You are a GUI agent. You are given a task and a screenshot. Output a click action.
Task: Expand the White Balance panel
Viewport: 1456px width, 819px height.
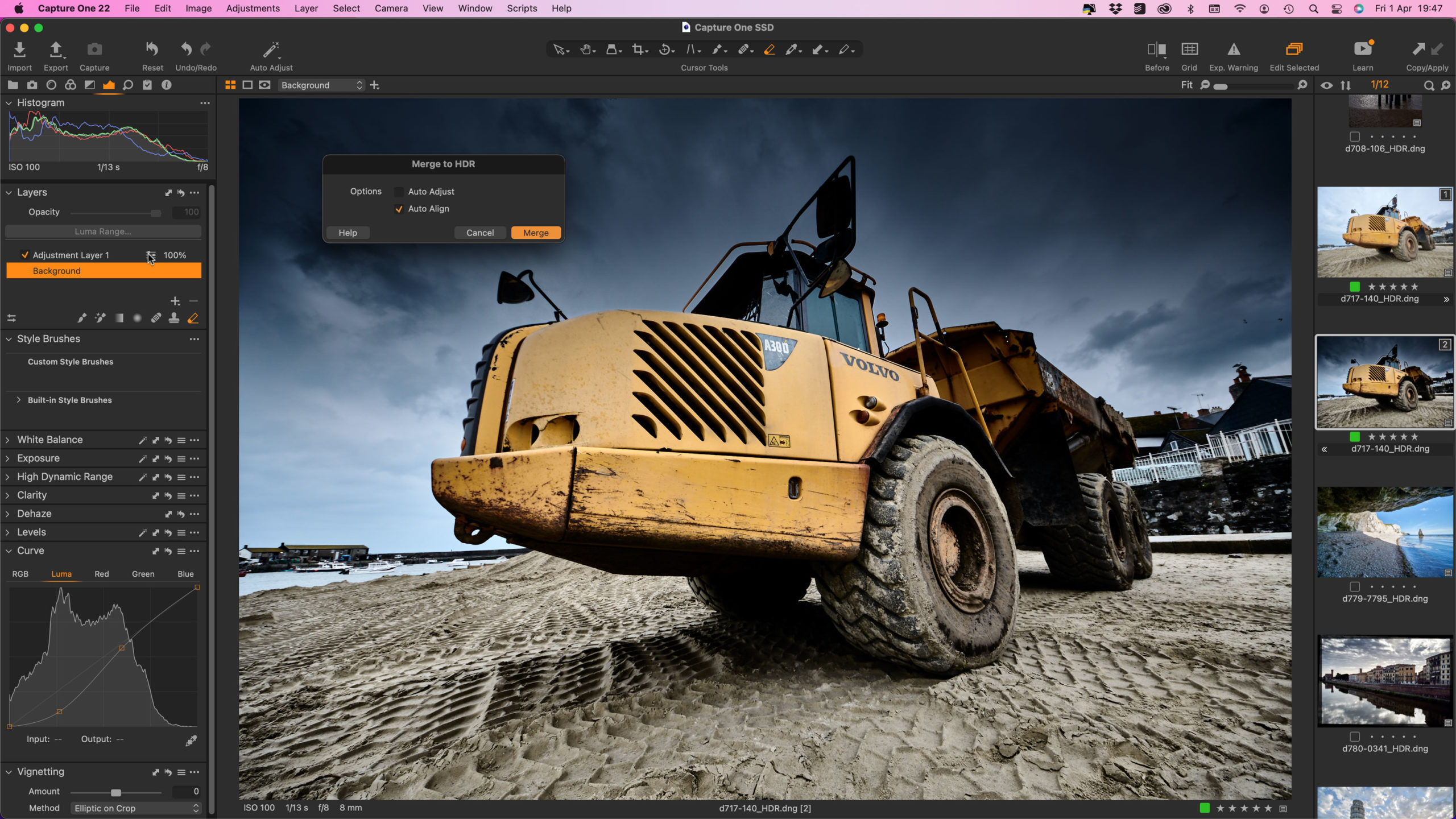pos(50,439)
